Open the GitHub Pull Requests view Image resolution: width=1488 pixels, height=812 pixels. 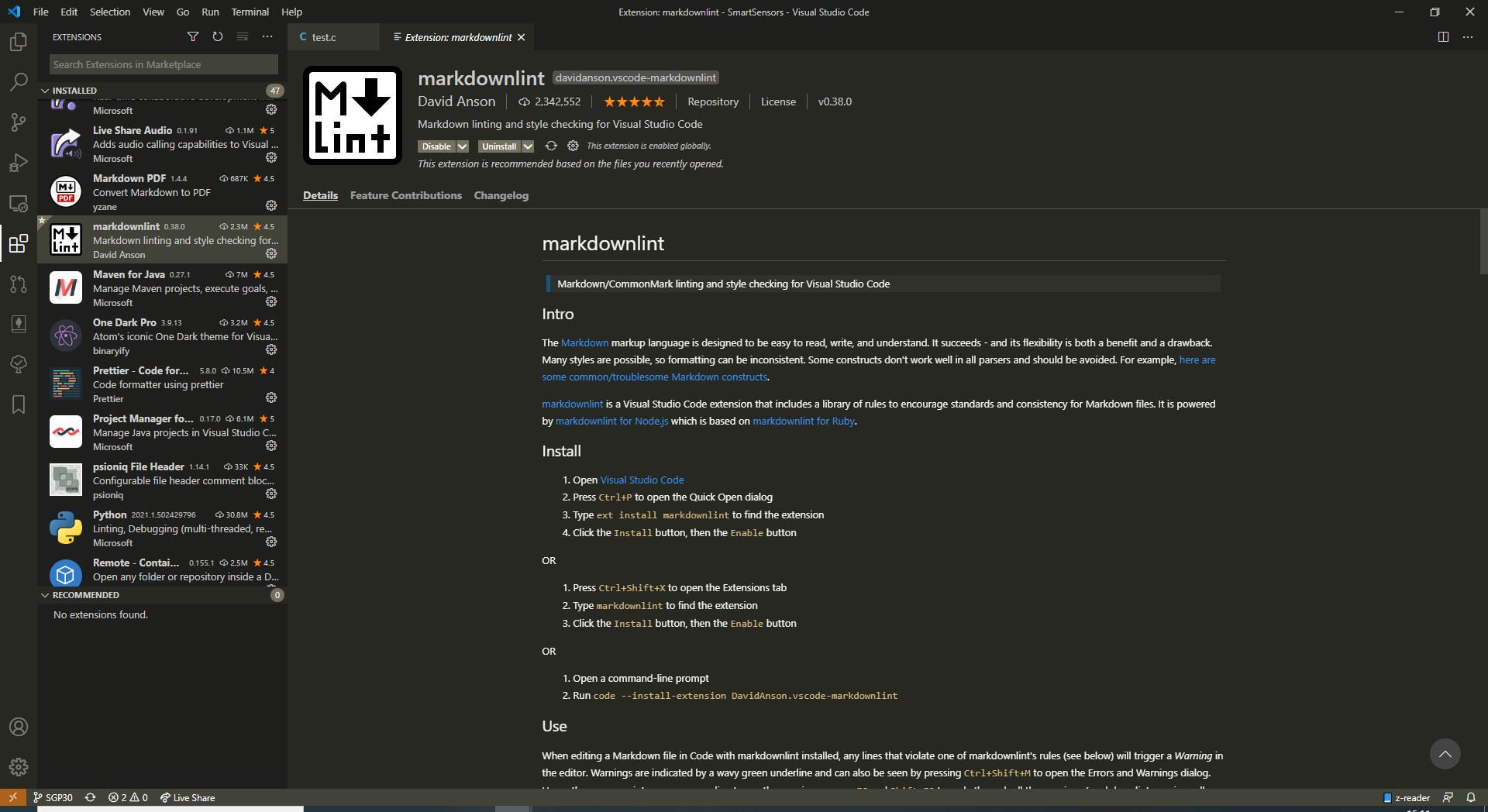point(19,284)
